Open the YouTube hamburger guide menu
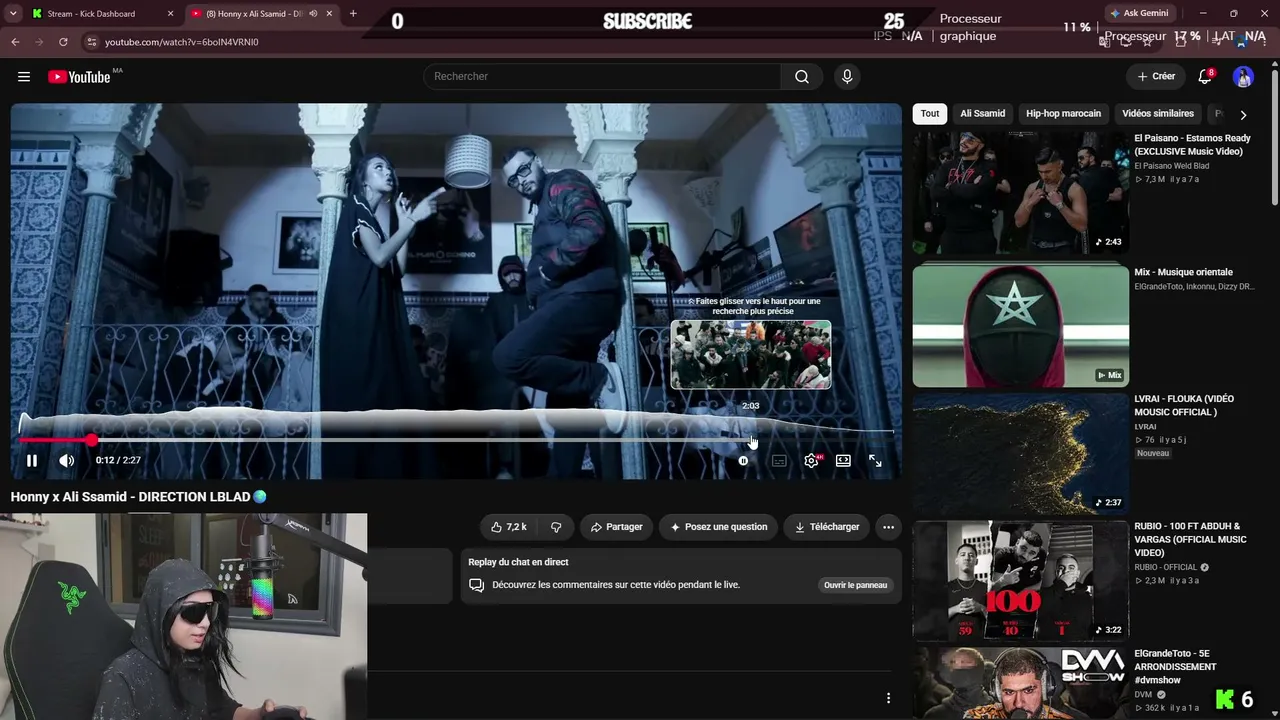Screen dimensions: 1280x720 click(24, 77)
